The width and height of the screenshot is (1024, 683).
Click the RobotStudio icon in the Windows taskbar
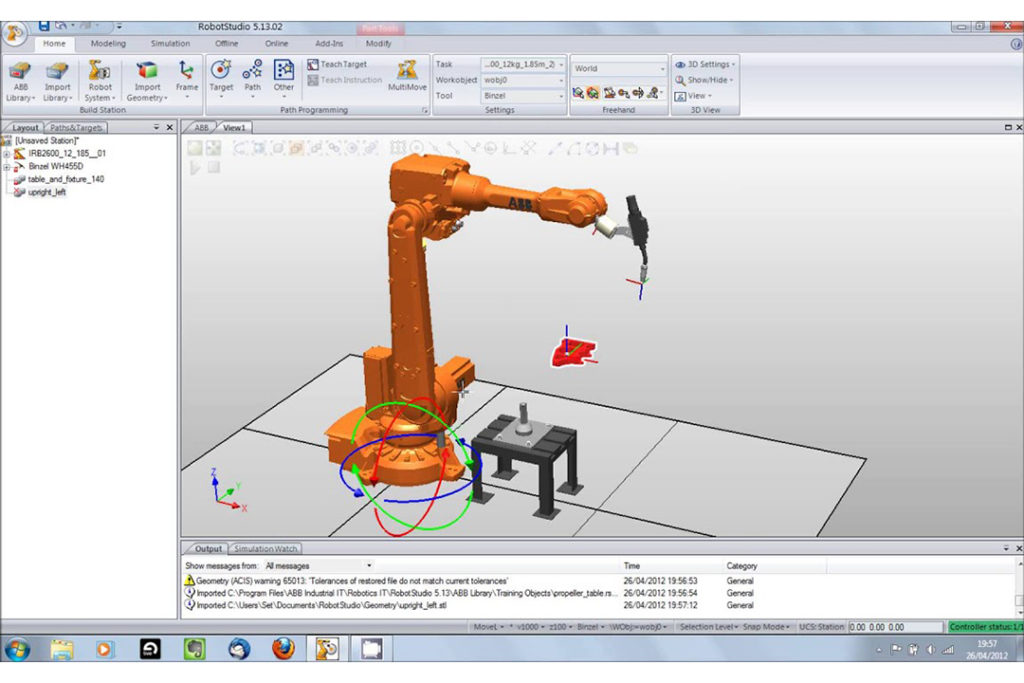tap(327, 649)
